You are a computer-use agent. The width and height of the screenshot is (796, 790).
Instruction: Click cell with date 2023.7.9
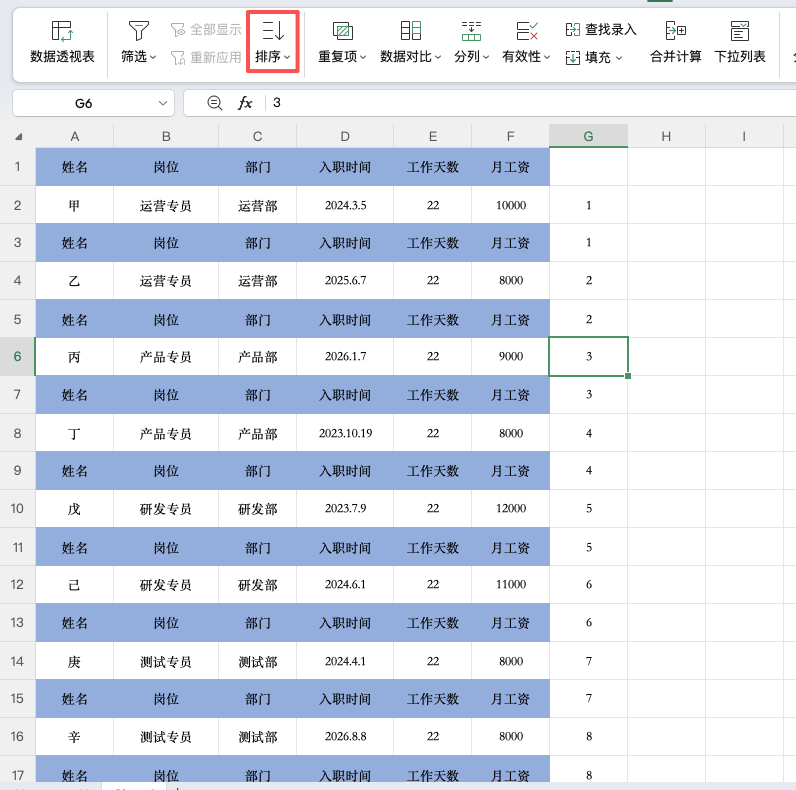click(345, 508)
